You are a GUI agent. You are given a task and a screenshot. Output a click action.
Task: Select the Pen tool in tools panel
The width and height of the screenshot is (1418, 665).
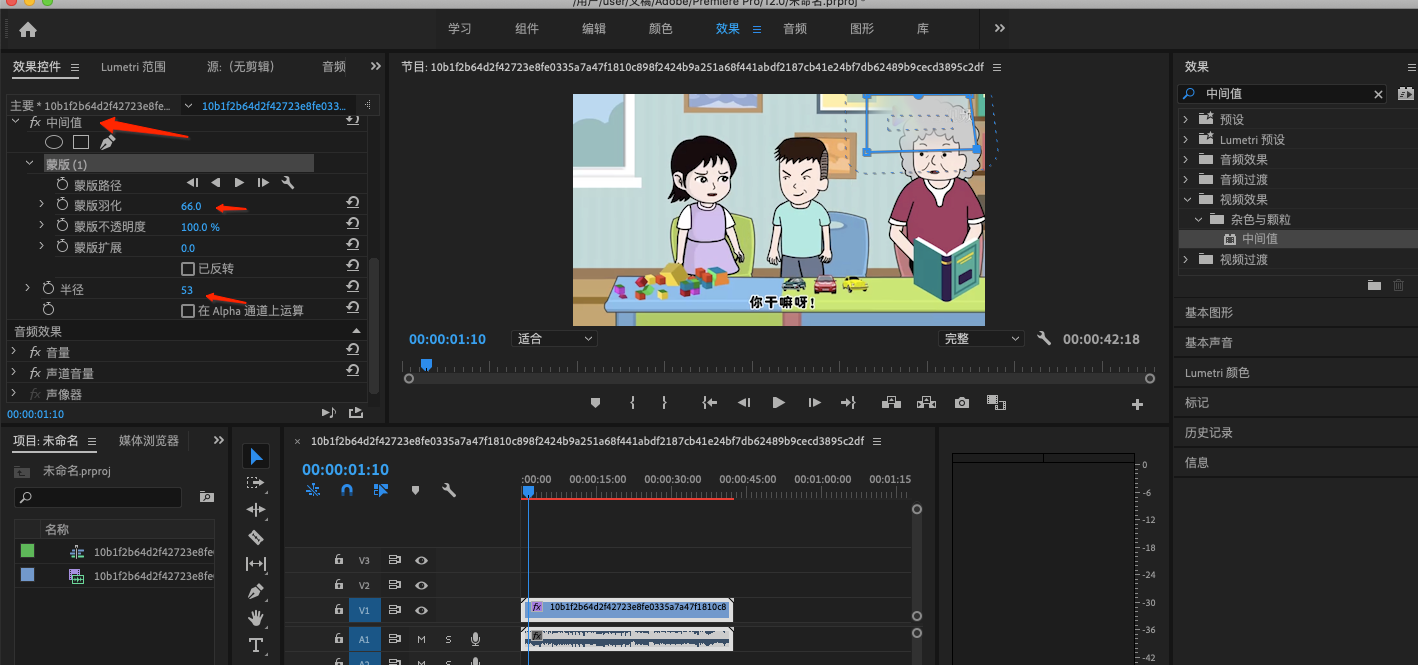(256, 591)
